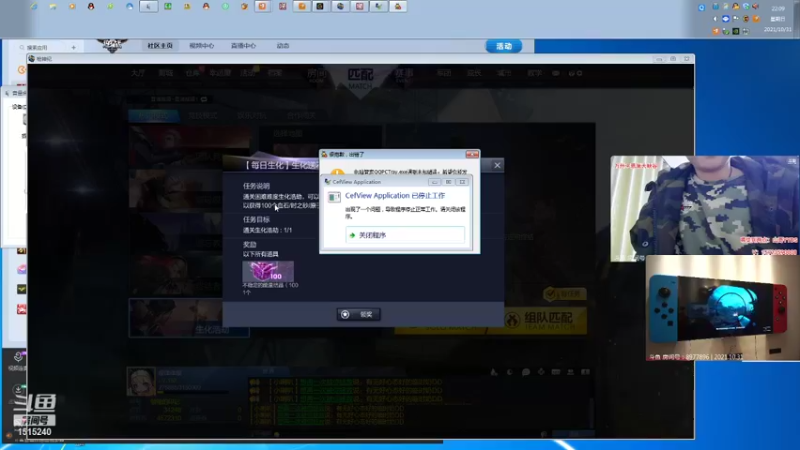This screenshot has width=800, height=450.
Task: Click the yellow quest badge above team match
Action: (x=565, y=294)
